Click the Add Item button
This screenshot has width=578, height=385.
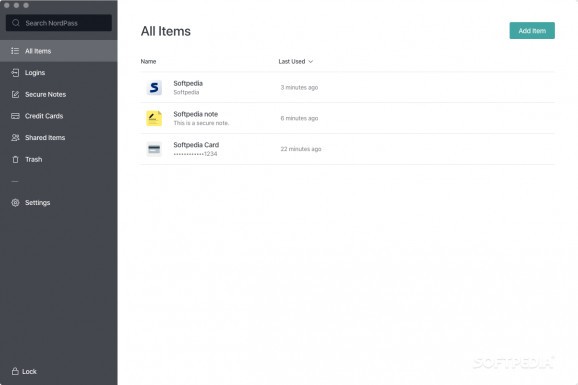point(532,31)
